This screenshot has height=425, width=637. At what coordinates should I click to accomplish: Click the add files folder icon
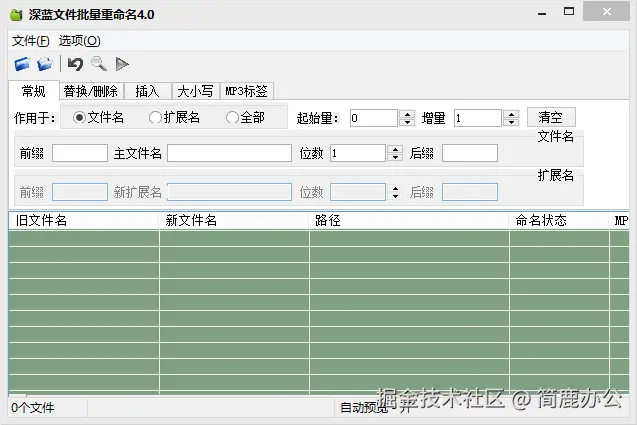pos(22,64)
